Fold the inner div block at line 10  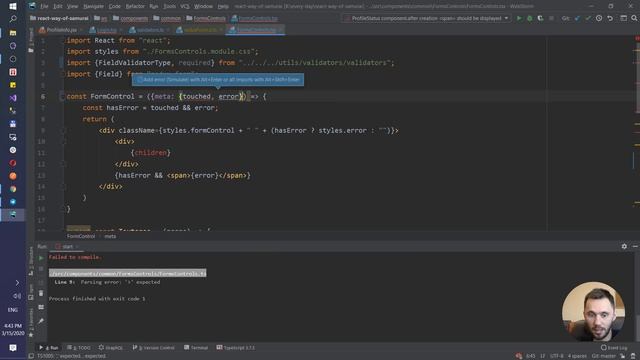(64, 142)
